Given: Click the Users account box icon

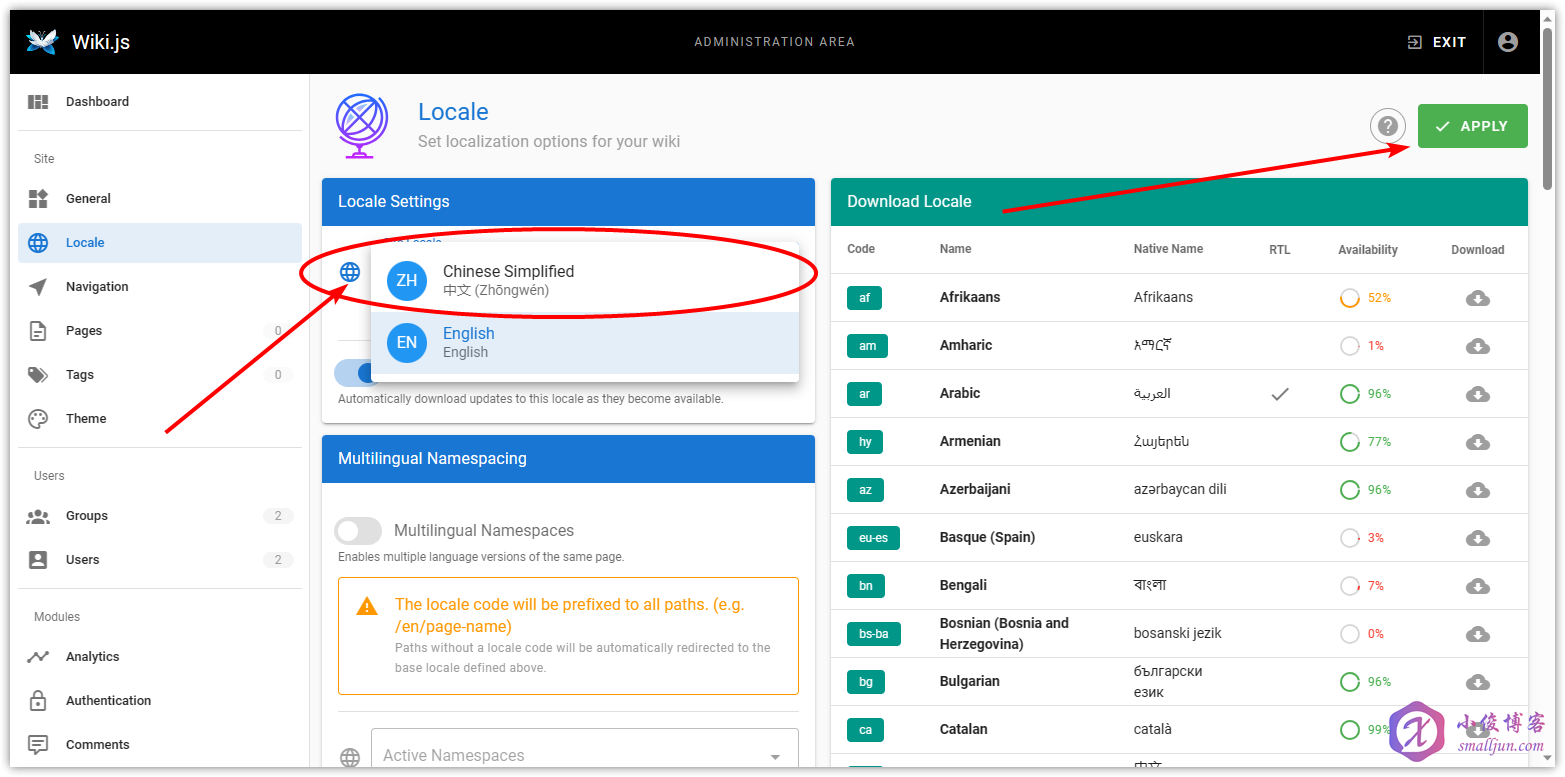Looking at the screenshot, I should 38,560.
